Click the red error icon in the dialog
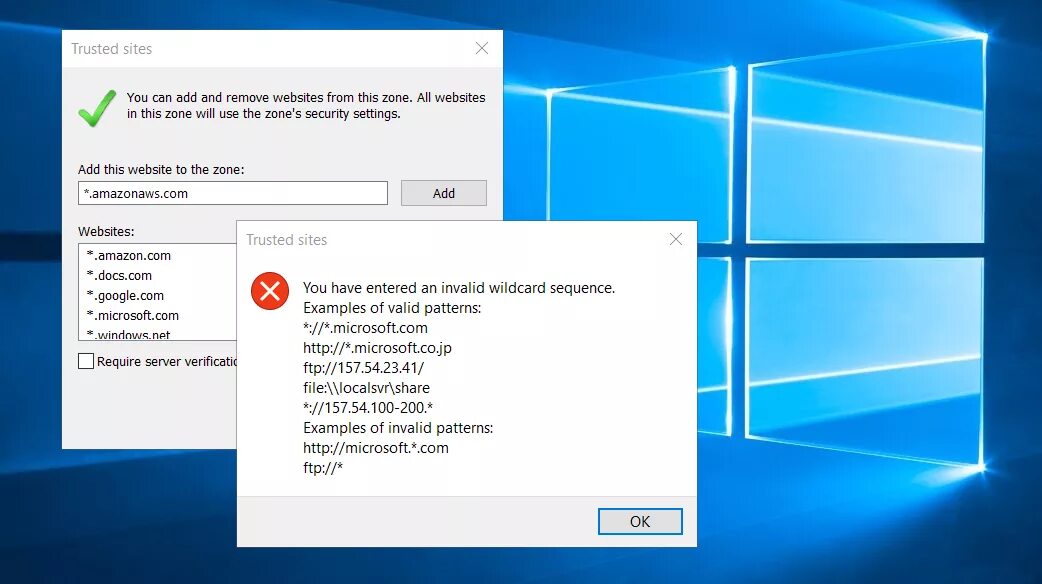Viewport: 1042px width, 584px height. (x=270, y=291)
